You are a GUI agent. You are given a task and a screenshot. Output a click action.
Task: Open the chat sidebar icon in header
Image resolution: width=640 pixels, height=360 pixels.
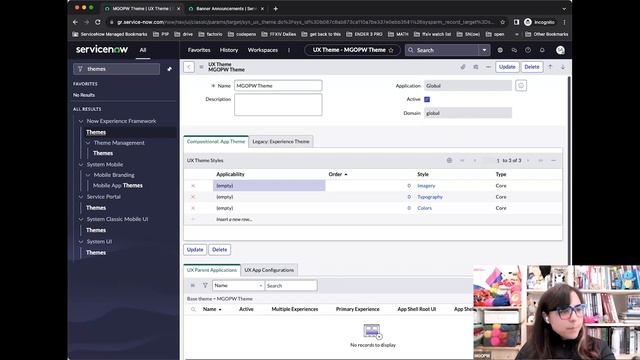click(514, 50)
